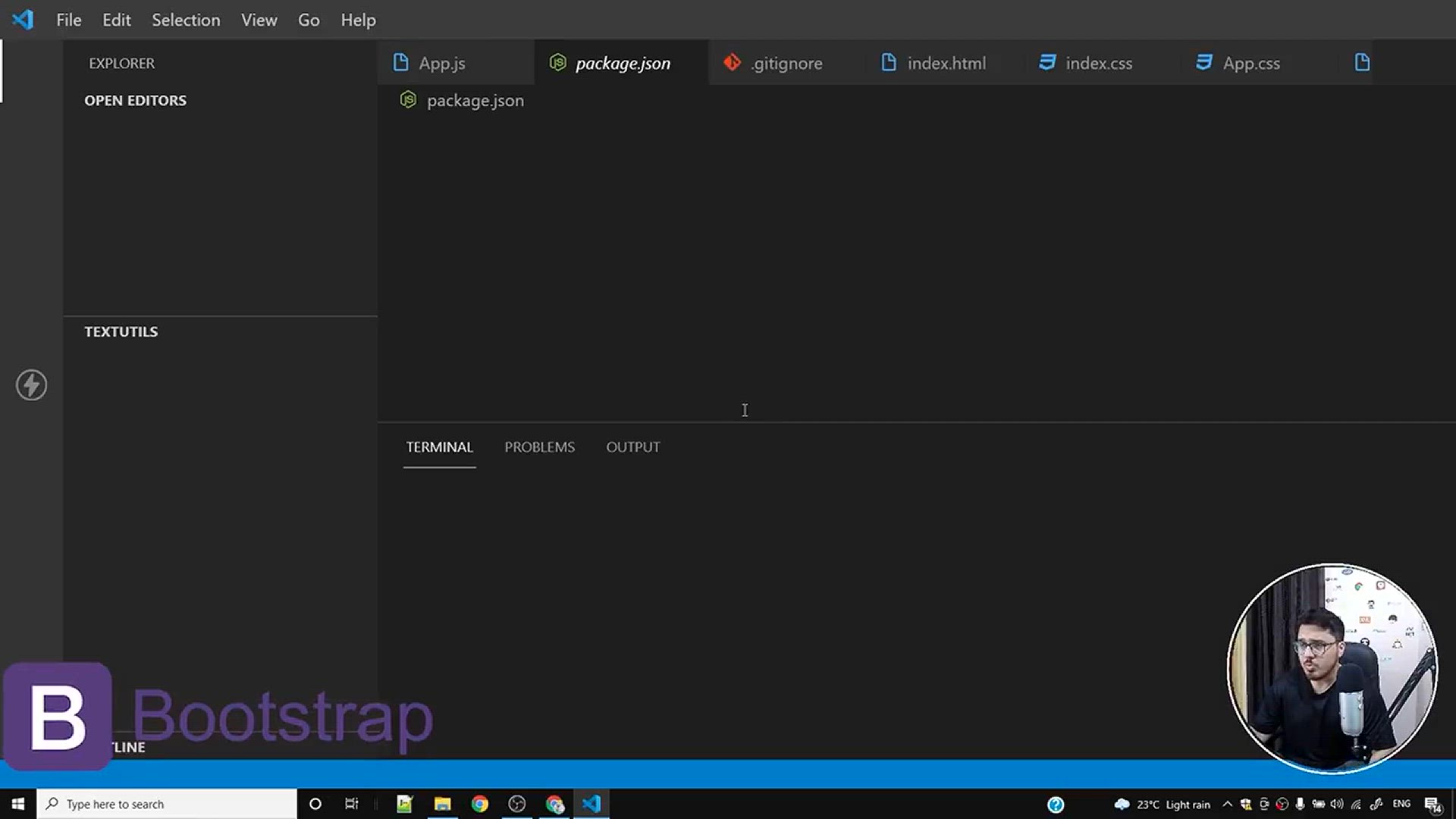The height and width of the screenshot is (819, 1456).
Task: Open the 23°C Light rain weather widget
Action: click(1163, 805)
